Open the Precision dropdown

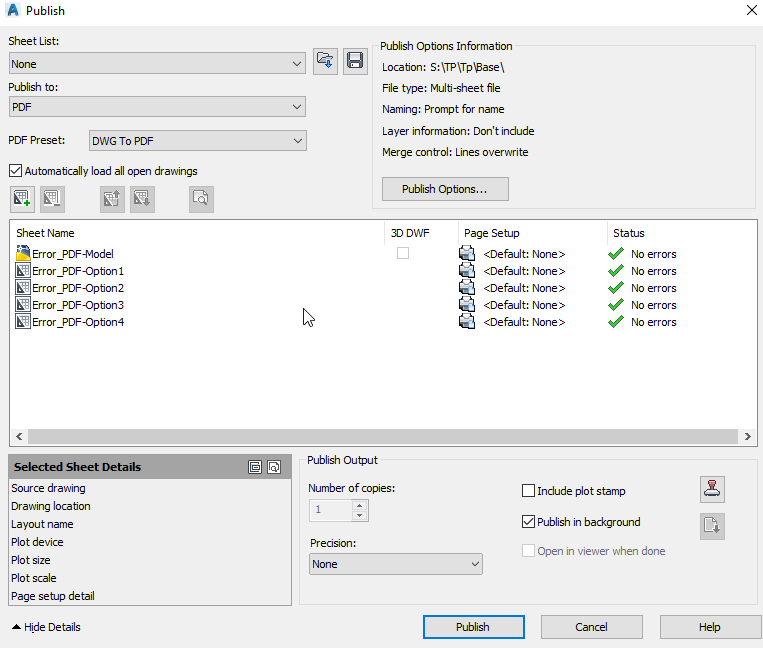click(x=396, y=564)
